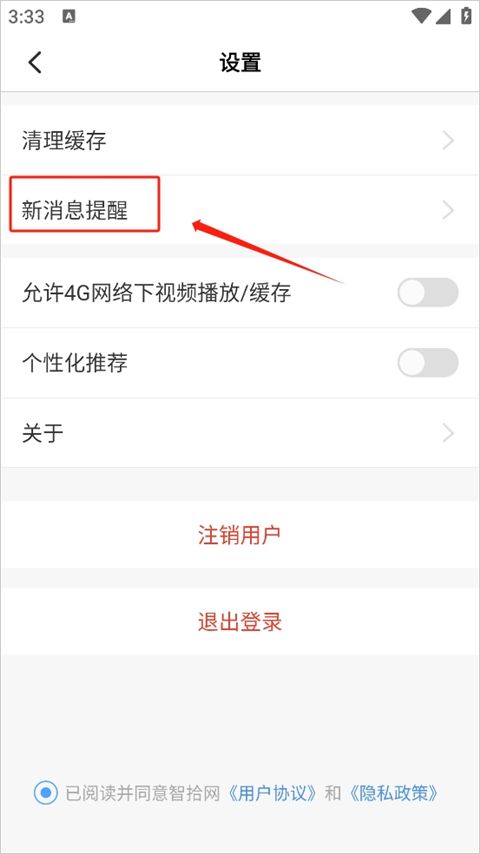Tap the battery charging icon

(466, 16)
